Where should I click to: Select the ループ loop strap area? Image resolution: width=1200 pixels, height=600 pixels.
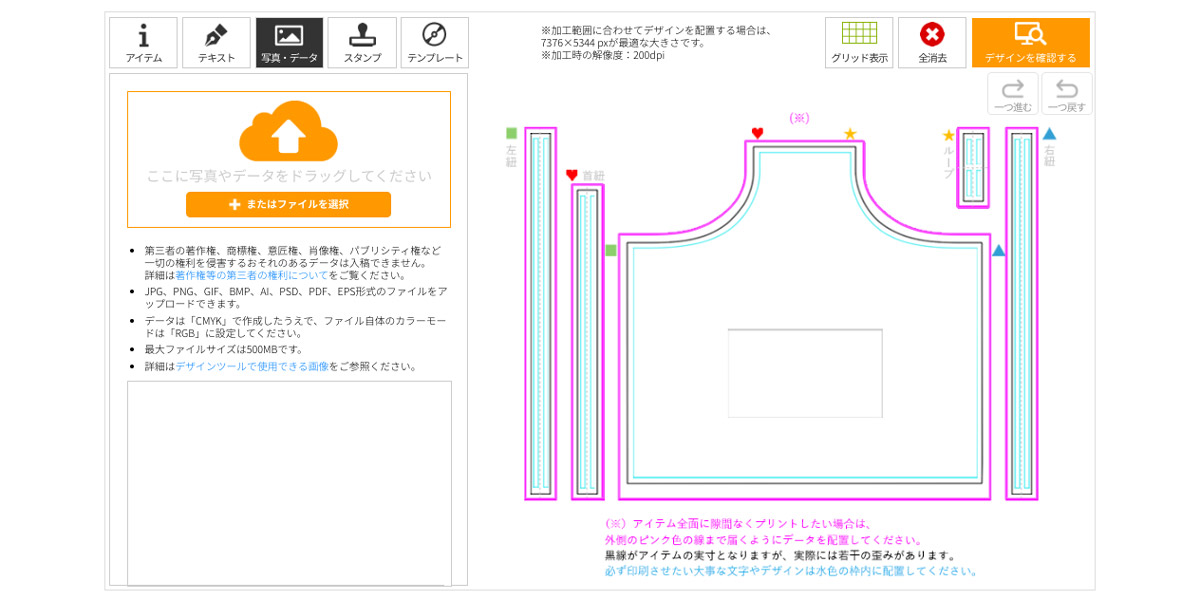click(x=973, y=167)
